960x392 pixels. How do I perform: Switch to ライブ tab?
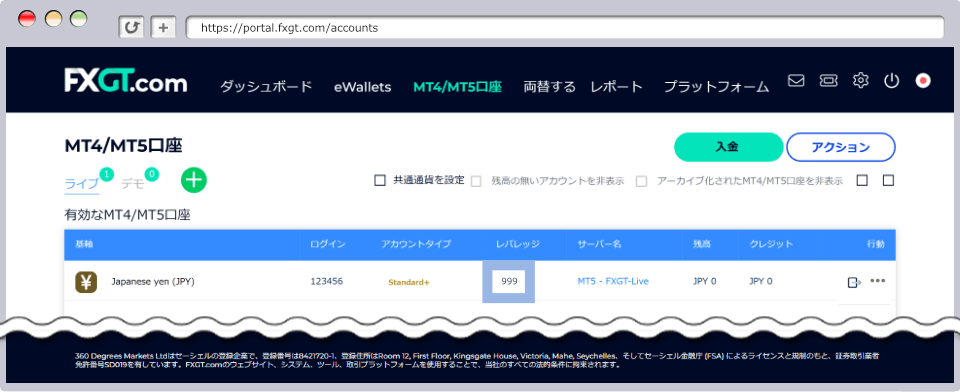click(82, 183)
